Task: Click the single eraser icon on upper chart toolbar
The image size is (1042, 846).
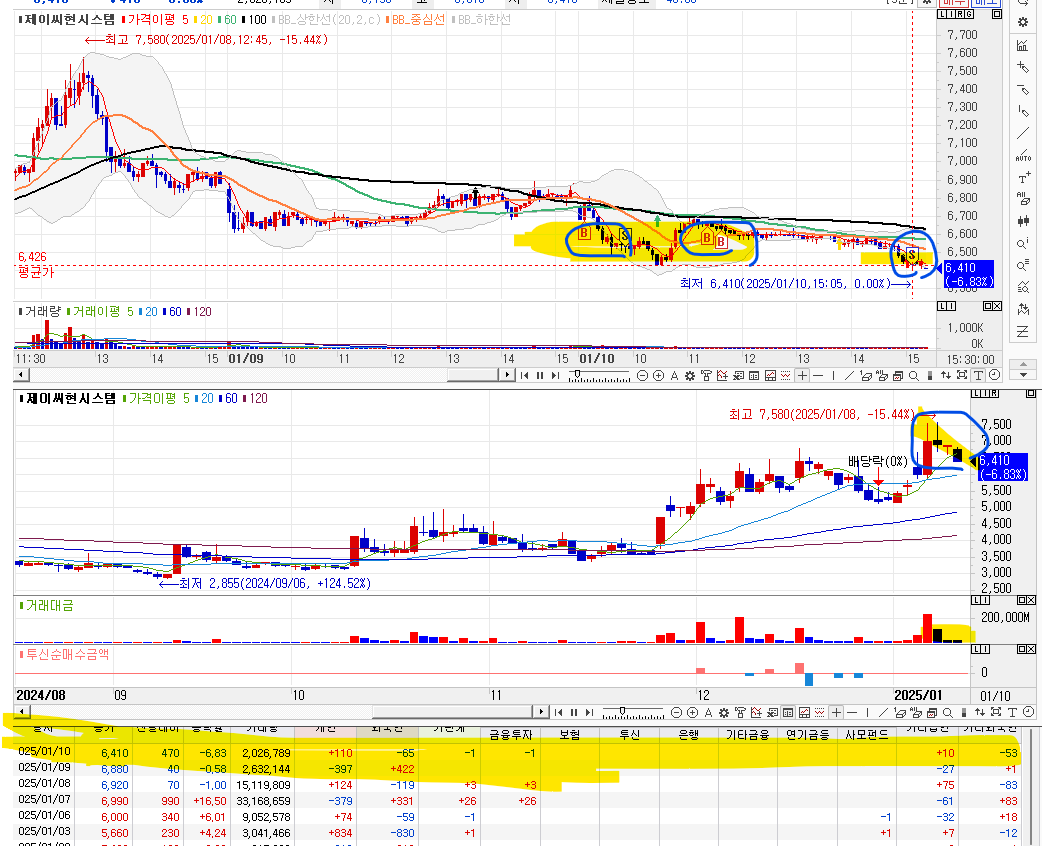Action: click(x=865, y=375)
